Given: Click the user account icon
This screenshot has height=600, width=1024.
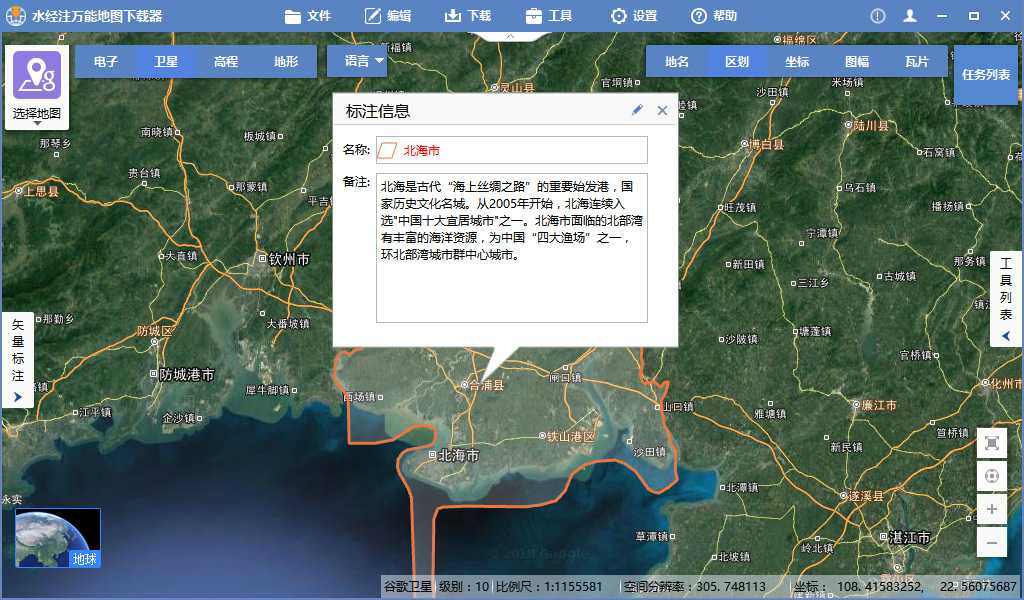Looking at the screenshot, I should pyautogui.click(x=909, y=16).
